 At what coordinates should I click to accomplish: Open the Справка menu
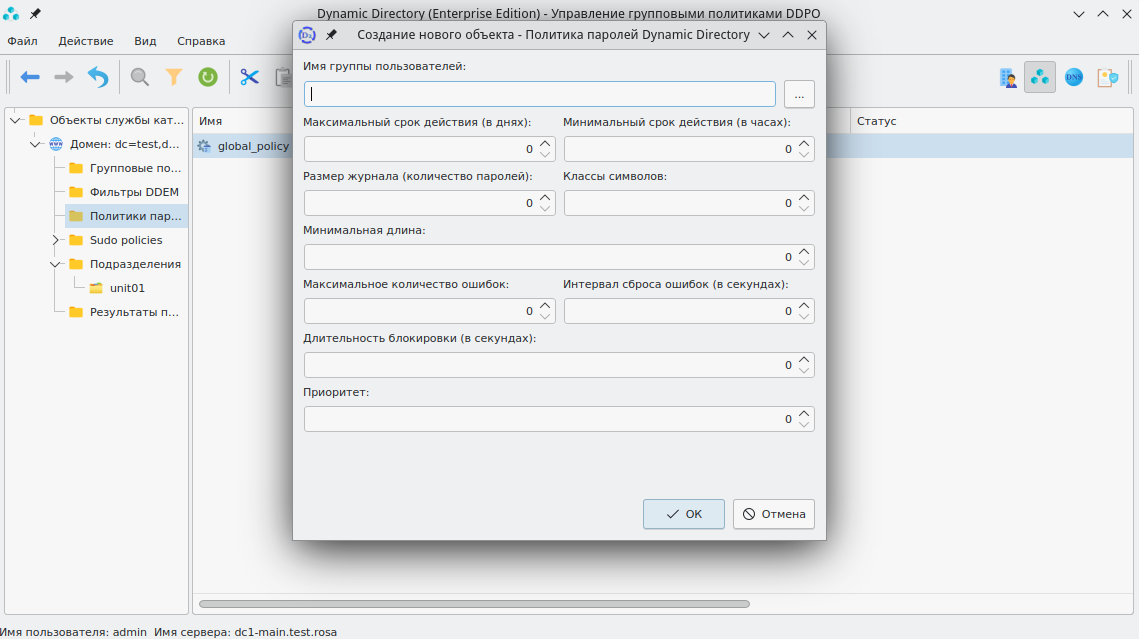pos(201,41)
